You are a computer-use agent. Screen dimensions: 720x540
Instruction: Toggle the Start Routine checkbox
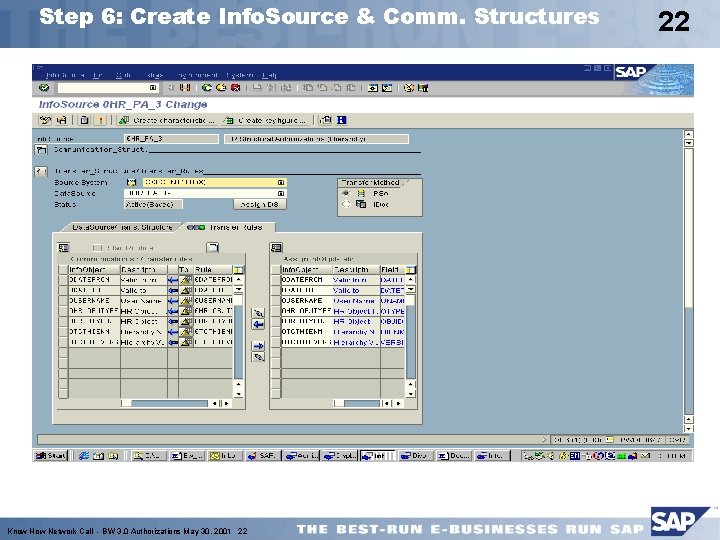click(97, 248)
